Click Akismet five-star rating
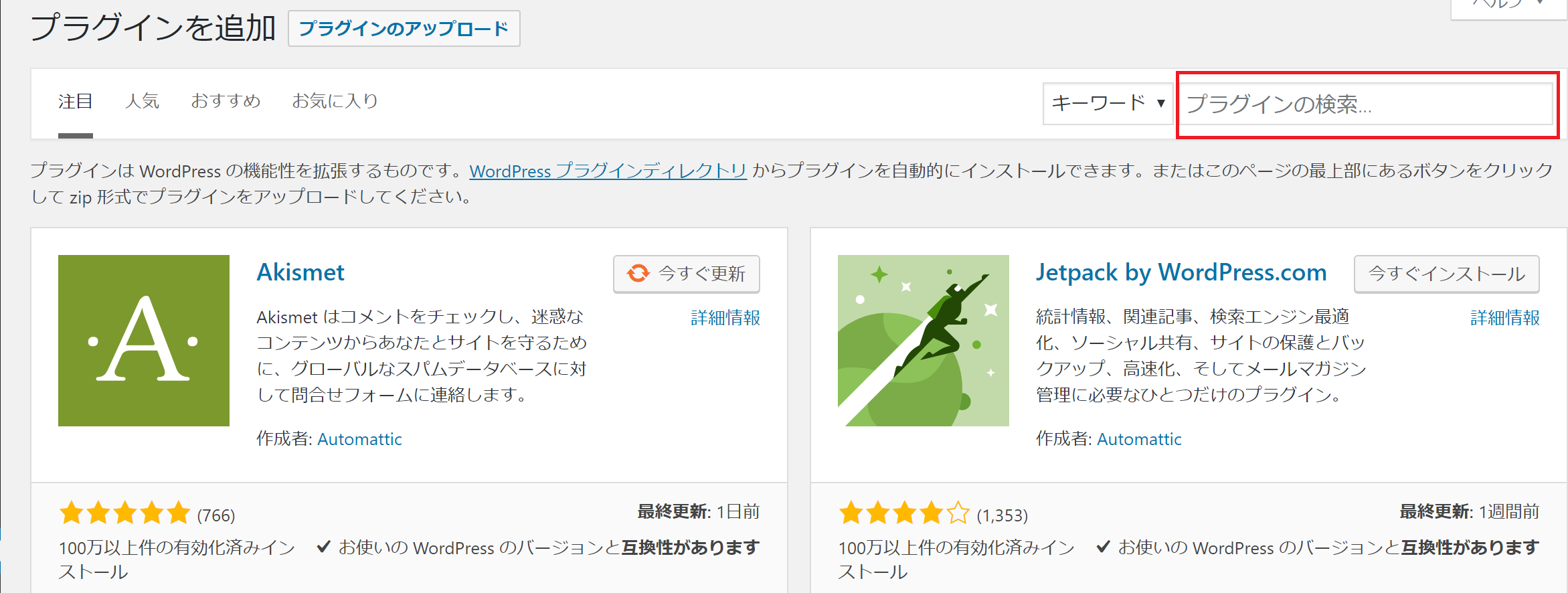Viewport: 1568px width, 593px height. [x=125, y=513]
